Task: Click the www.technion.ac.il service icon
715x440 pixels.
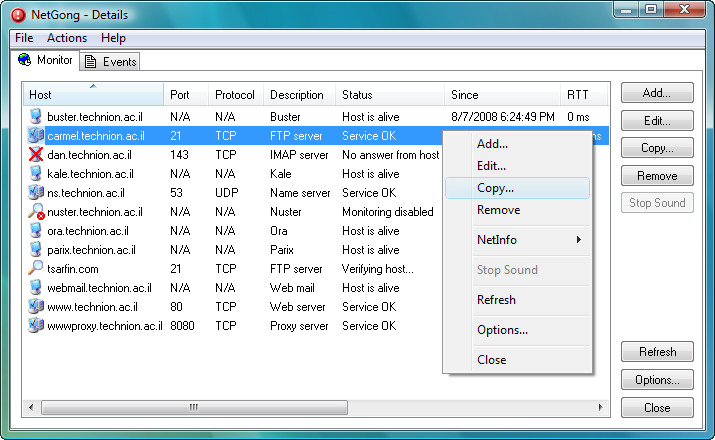Action: (x=36, y=306)
